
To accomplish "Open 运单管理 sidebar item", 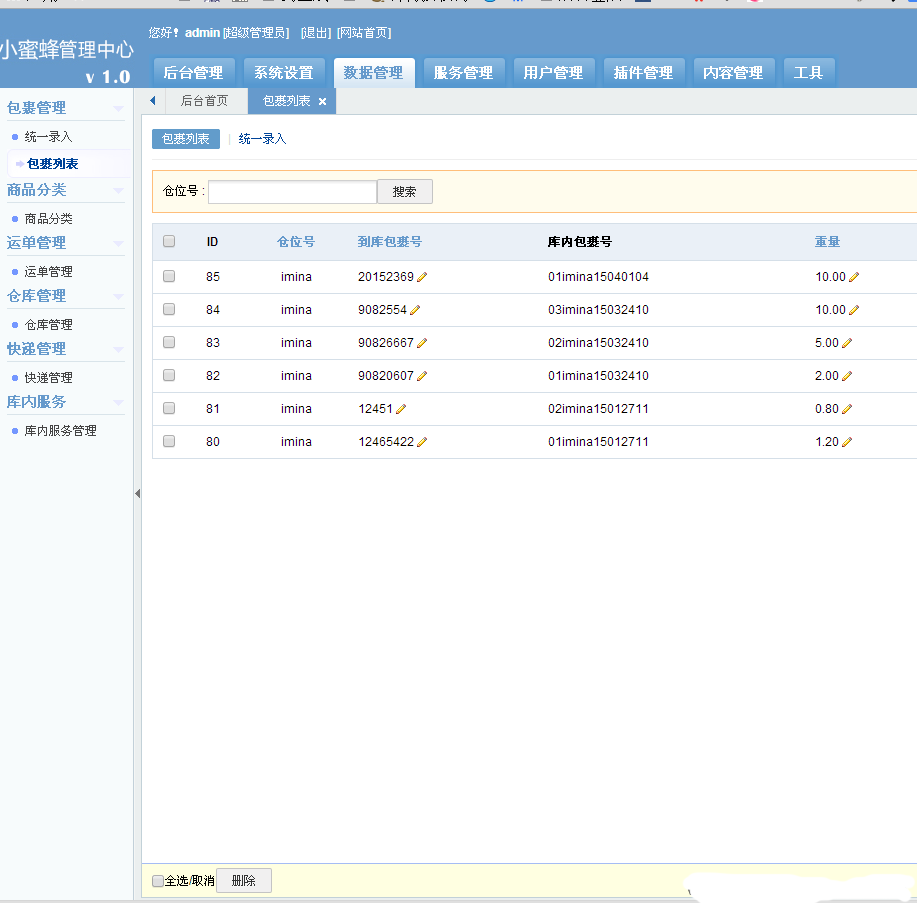I will tap(49, 272).
